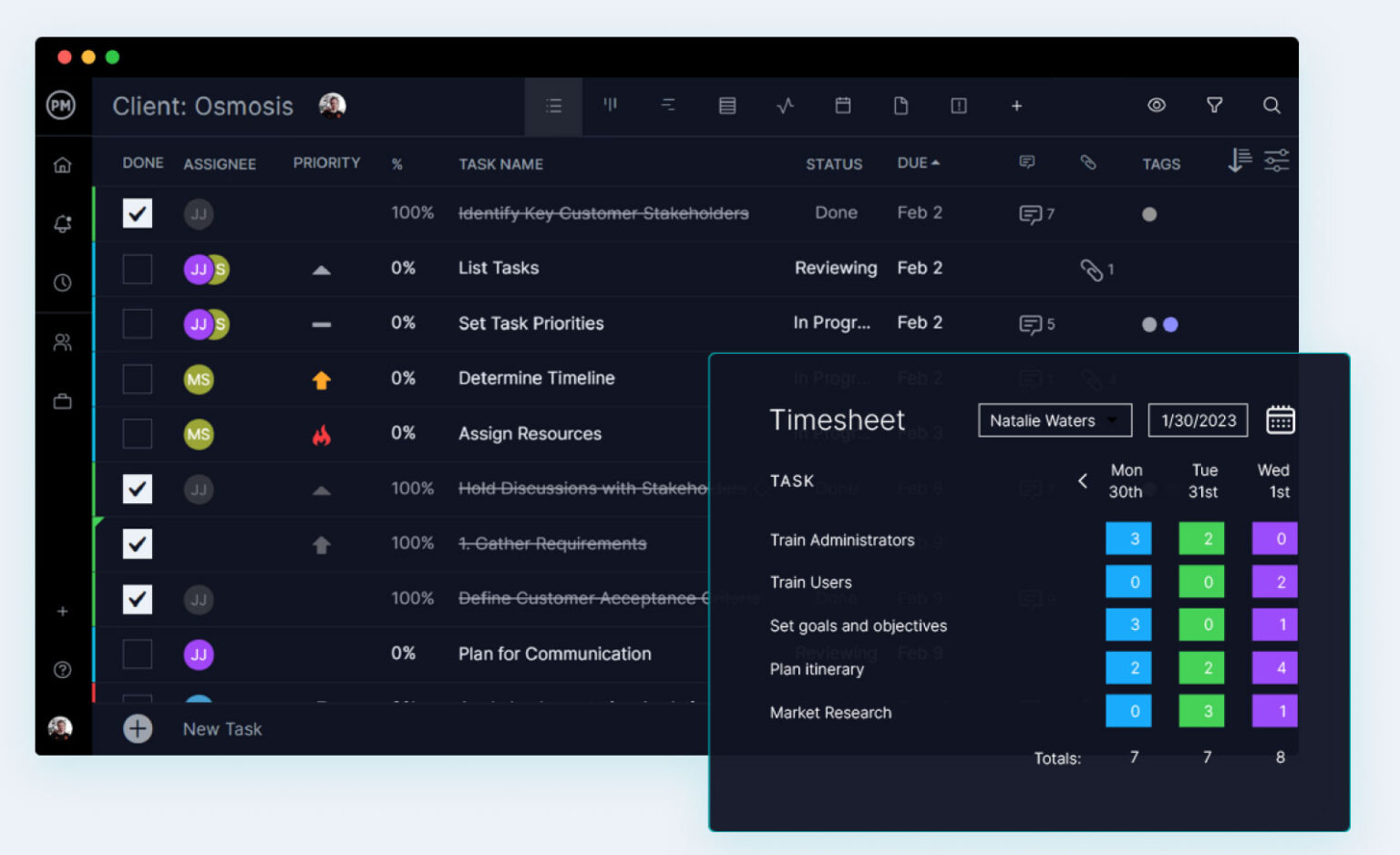Click the filter funnel icon
This screenshot has width=1400, height=855.
1214,106
